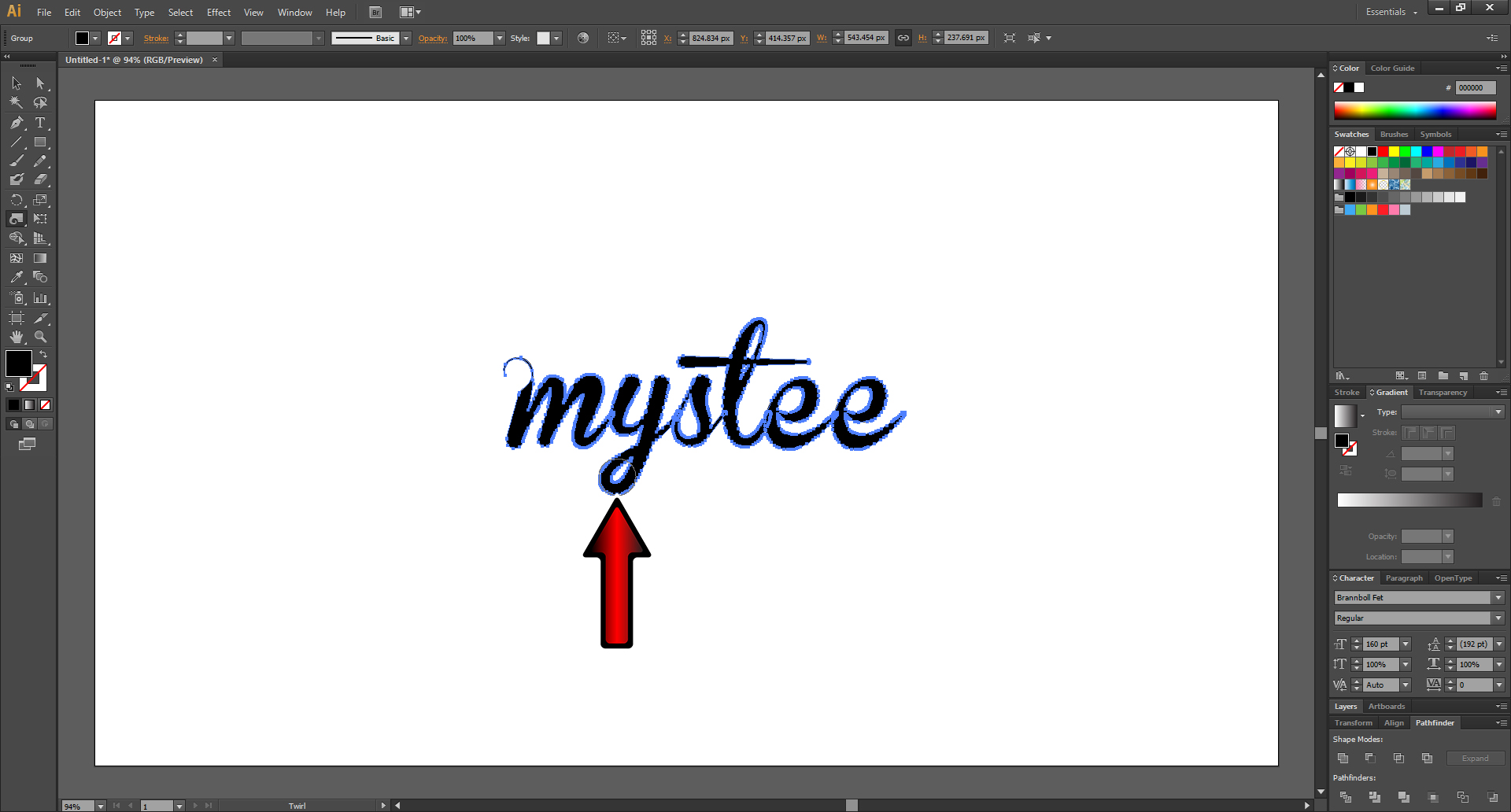Expand the Opacity 100% dropdown arrow

[500, 38]
